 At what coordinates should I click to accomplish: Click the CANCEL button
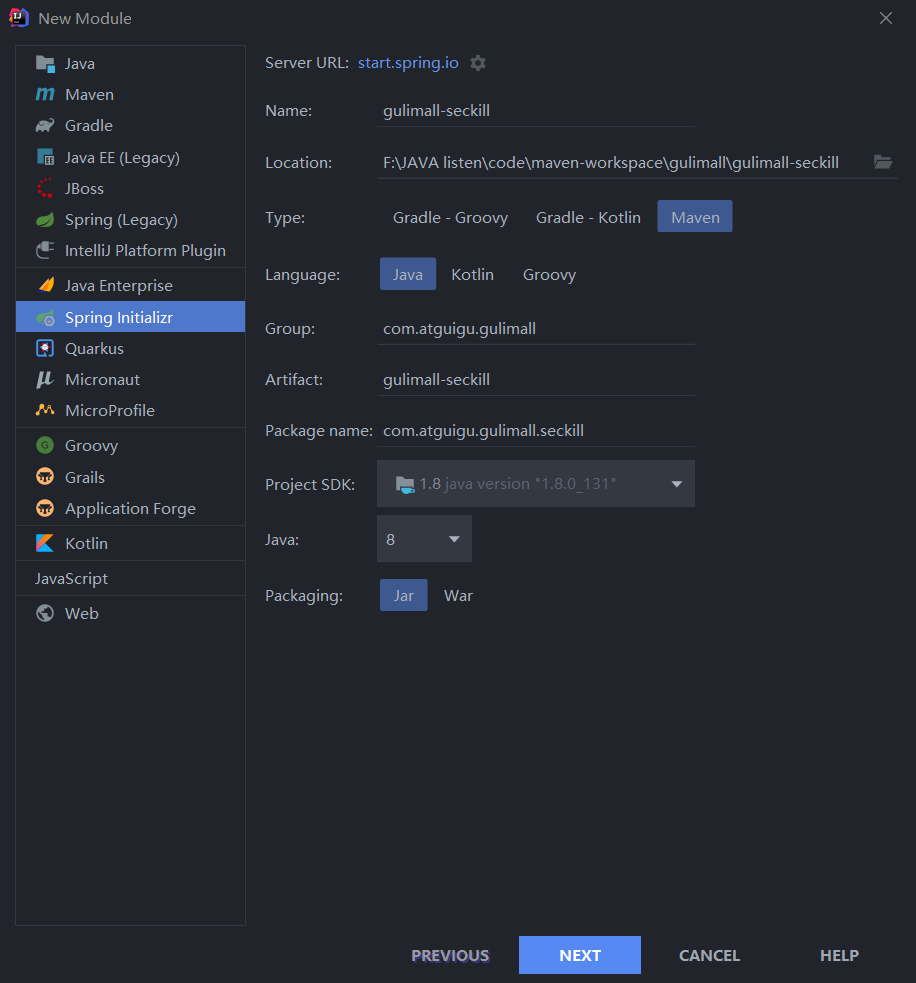(709, 955)
